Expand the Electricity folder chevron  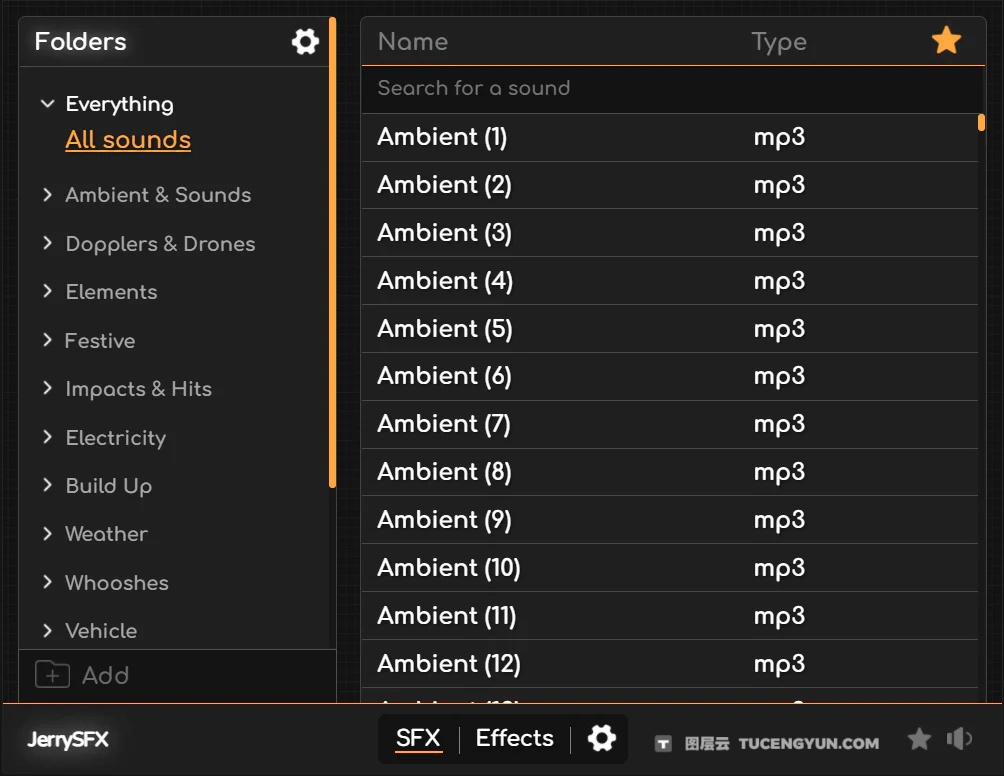[x=47, y=437]
